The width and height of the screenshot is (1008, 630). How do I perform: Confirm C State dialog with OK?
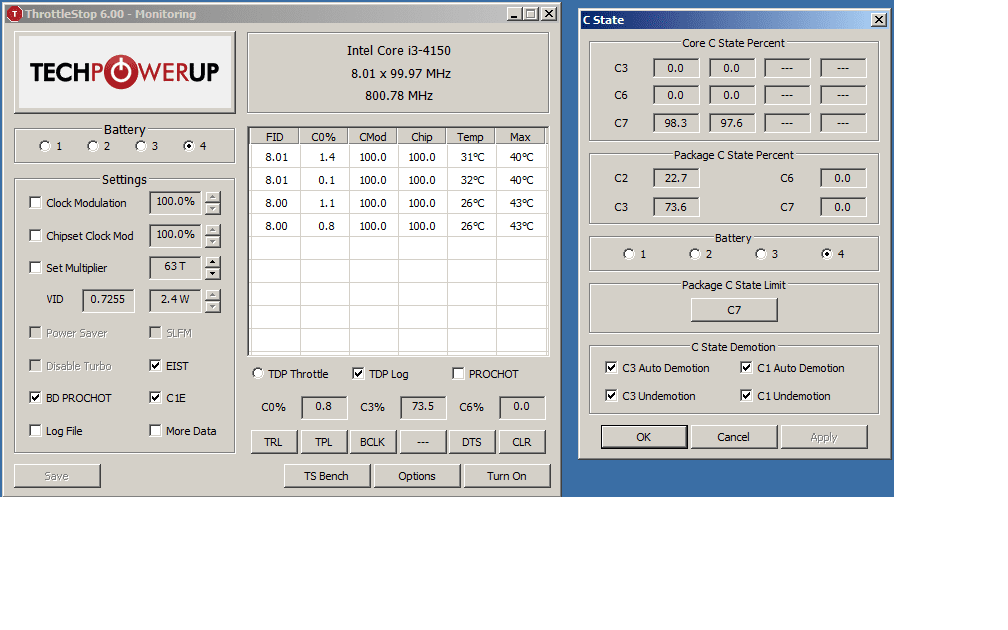click(644, 437)
